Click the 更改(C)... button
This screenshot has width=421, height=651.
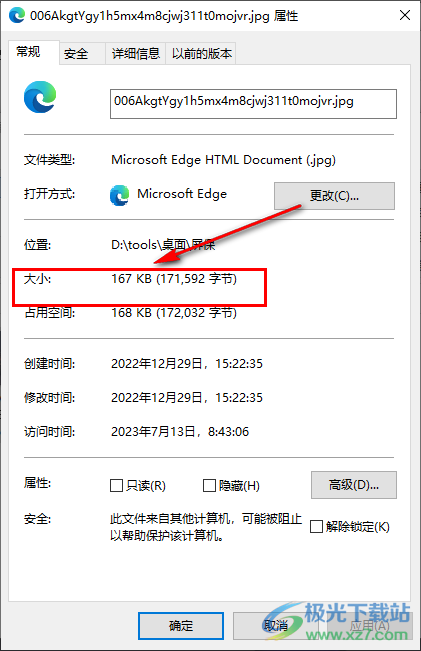click(334, 196)
